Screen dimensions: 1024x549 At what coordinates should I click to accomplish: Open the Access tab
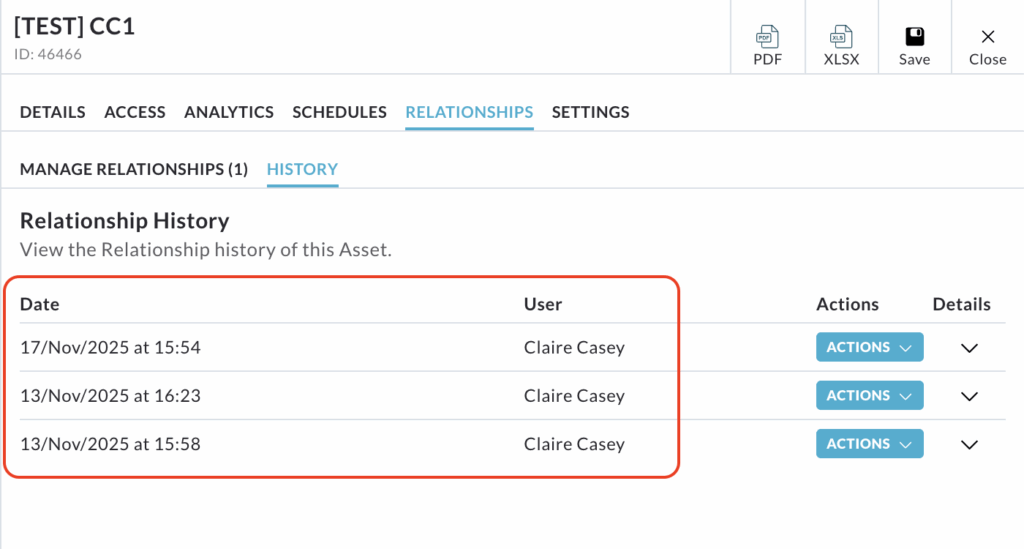[135, 112]
